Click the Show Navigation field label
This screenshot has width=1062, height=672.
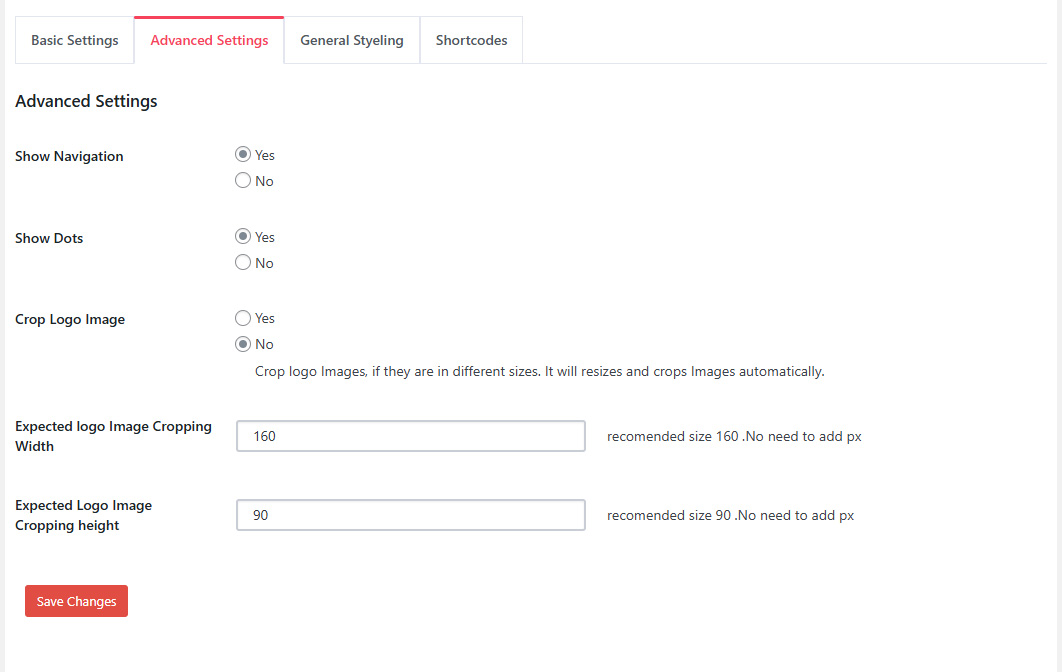(x=69, y=156)
